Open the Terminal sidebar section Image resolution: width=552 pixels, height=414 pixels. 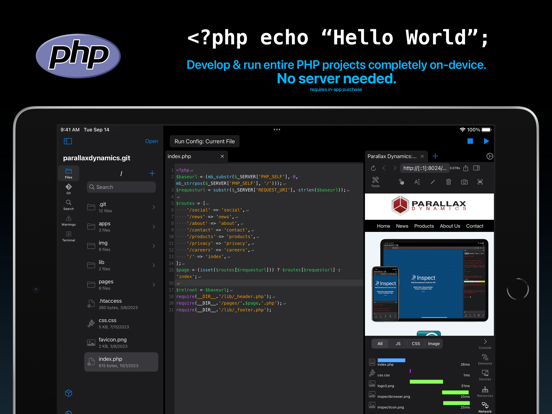[x=68, y=236]
